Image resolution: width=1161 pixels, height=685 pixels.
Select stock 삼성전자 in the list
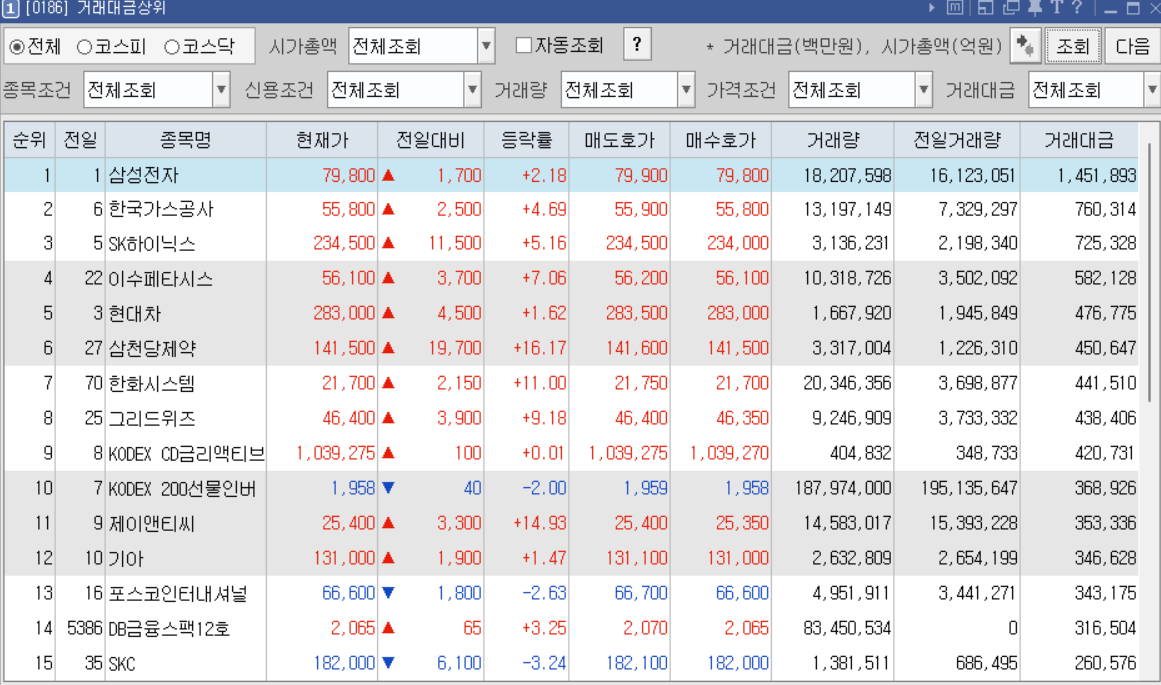pyautogui.click(x=144, y=176)
